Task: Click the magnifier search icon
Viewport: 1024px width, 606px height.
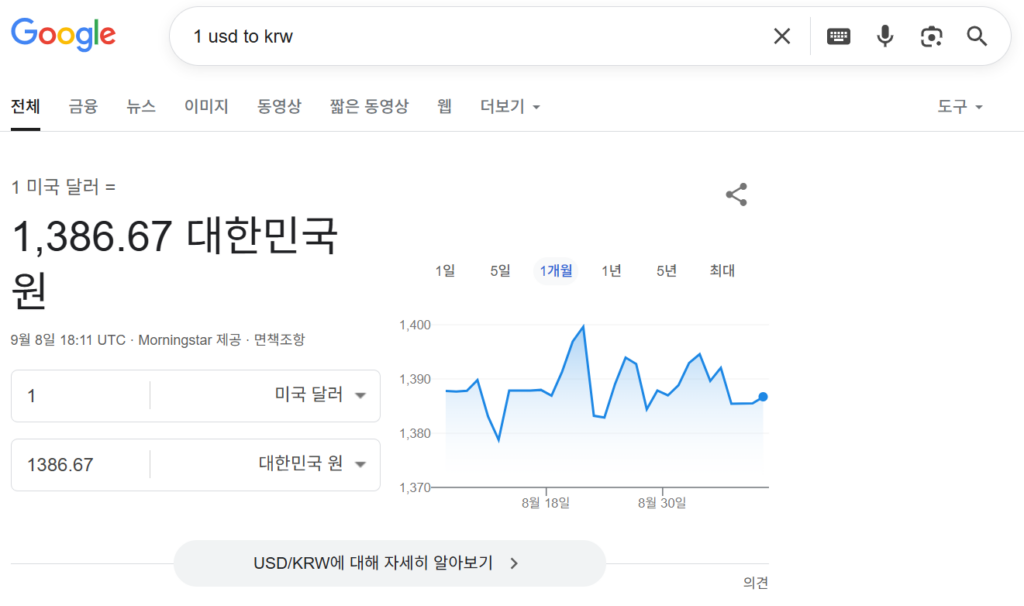Action: point(977,37)
